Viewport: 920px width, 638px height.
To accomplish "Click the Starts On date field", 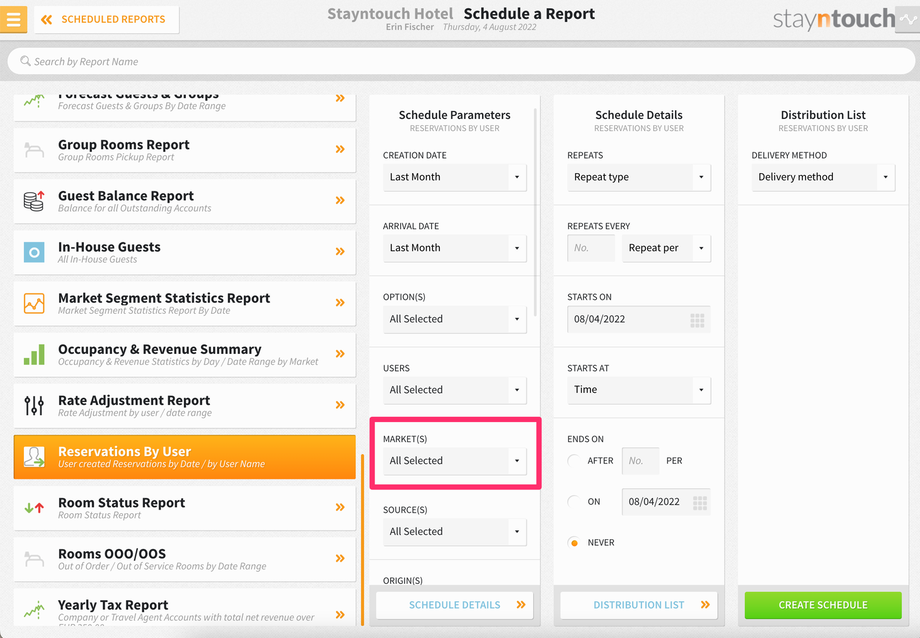I will 639,319.
